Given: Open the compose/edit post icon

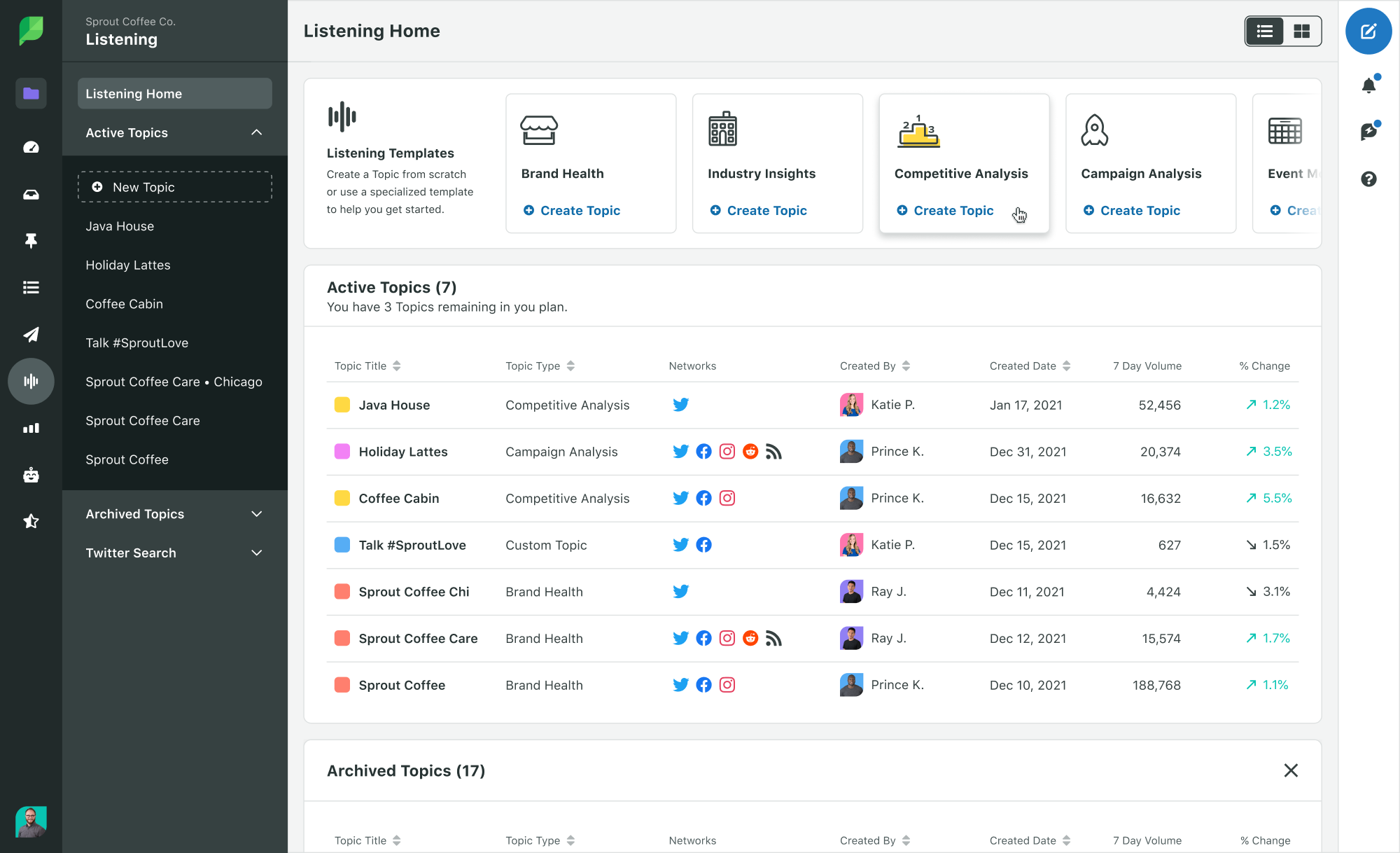Looking at the screenshot, I should coord(1370,31).
